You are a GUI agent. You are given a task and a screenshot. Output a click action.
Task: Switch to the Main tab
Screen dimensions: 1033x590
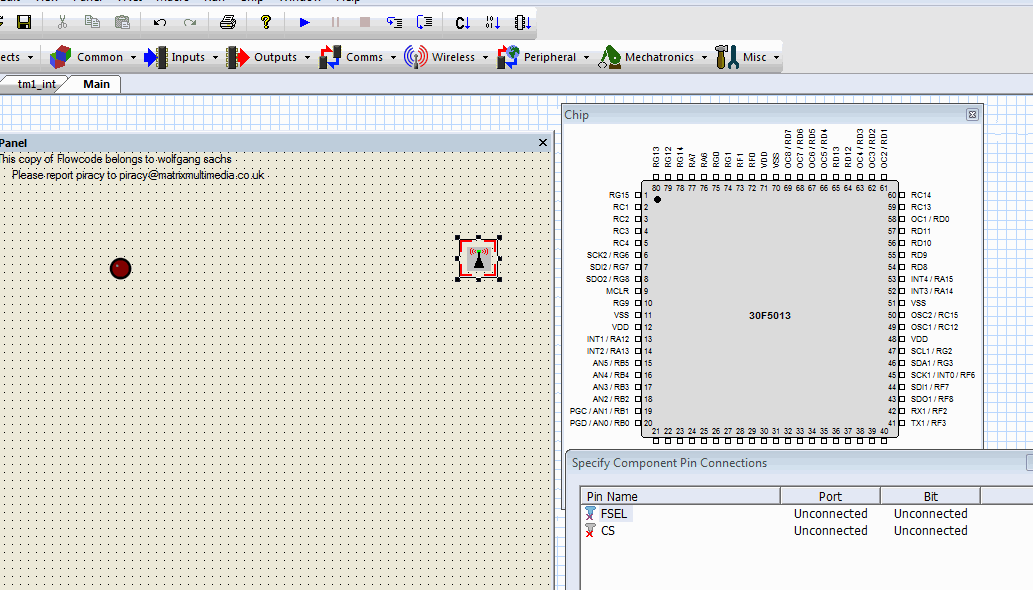pos(96,84)
